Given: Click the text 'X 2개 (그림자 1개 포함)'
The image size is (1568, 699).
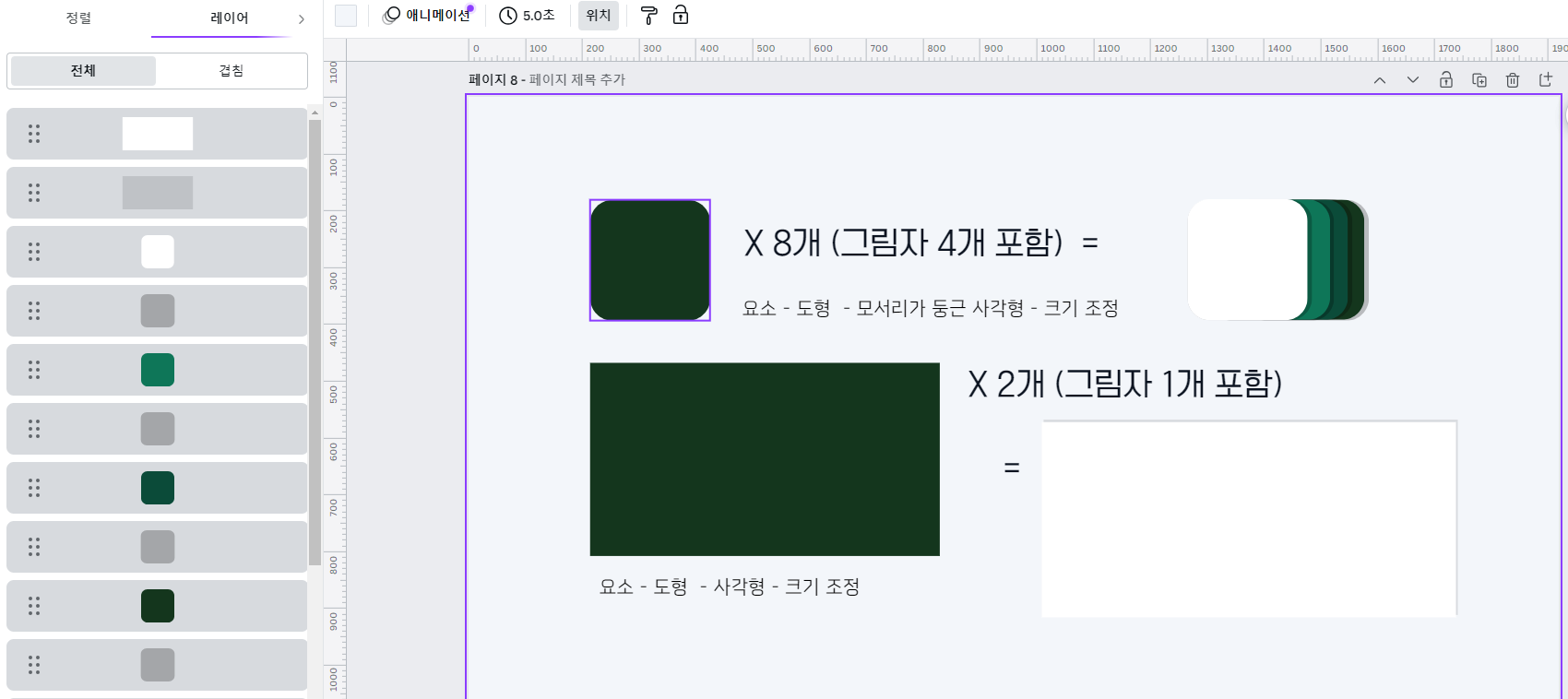Looking at the screenshot, I should tap(1125, 383).
